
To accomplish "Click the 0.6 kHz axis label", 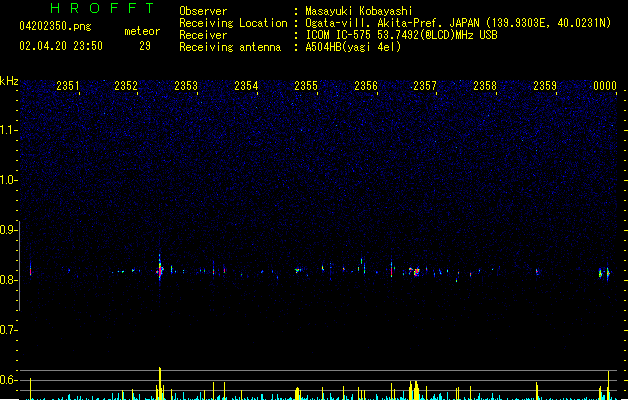I will pos(8,380).
